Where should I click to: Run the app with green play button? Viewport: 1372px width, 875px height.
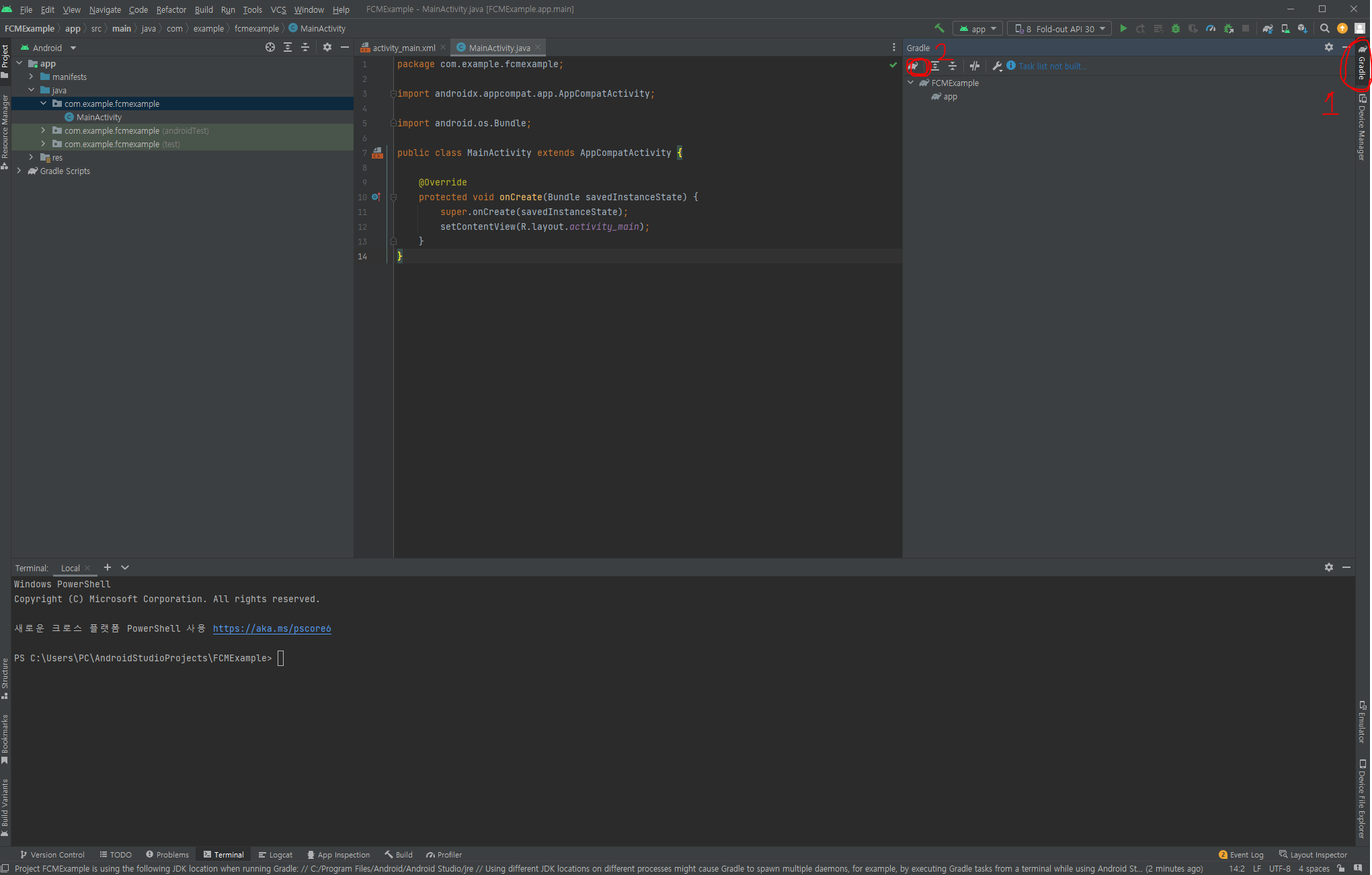(x=1123, y=28)
